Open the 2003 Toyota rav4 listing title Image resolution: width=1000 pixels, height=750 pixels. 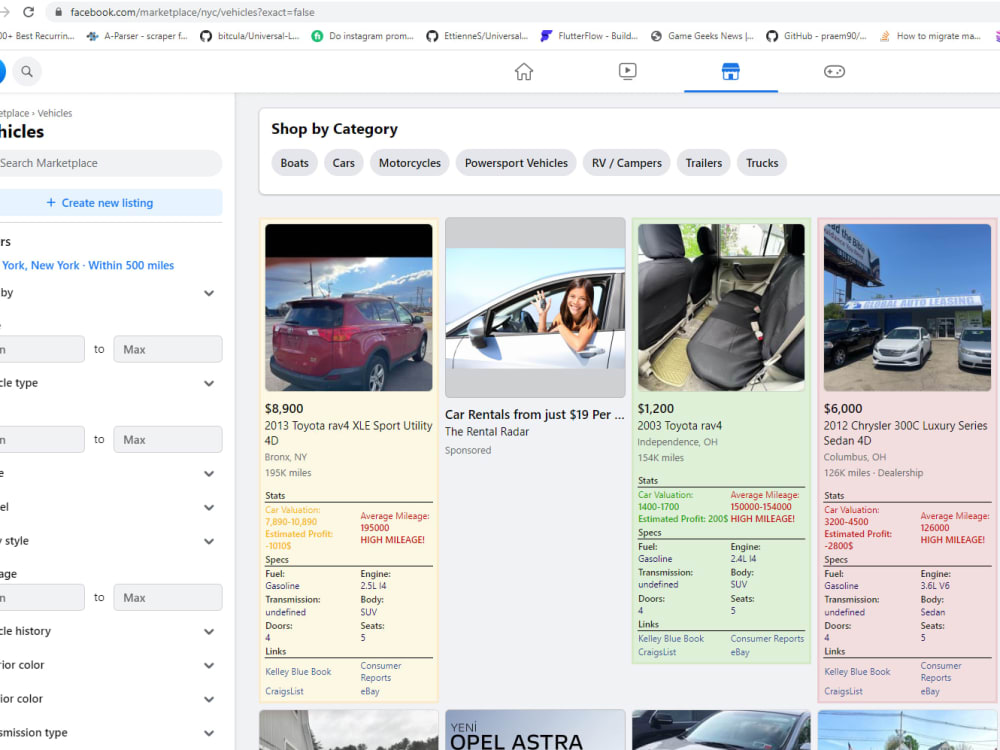[x=680, y=425]
